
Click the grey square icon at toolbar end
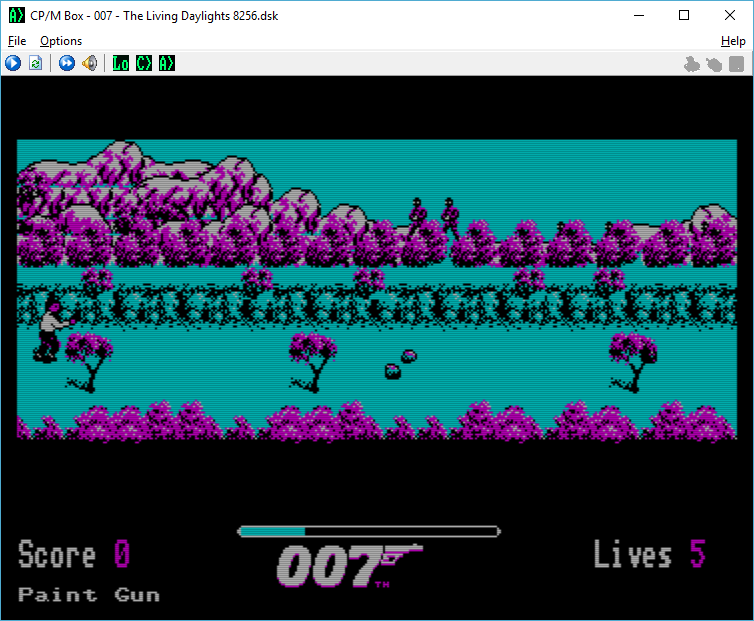[x=737, y=64]
